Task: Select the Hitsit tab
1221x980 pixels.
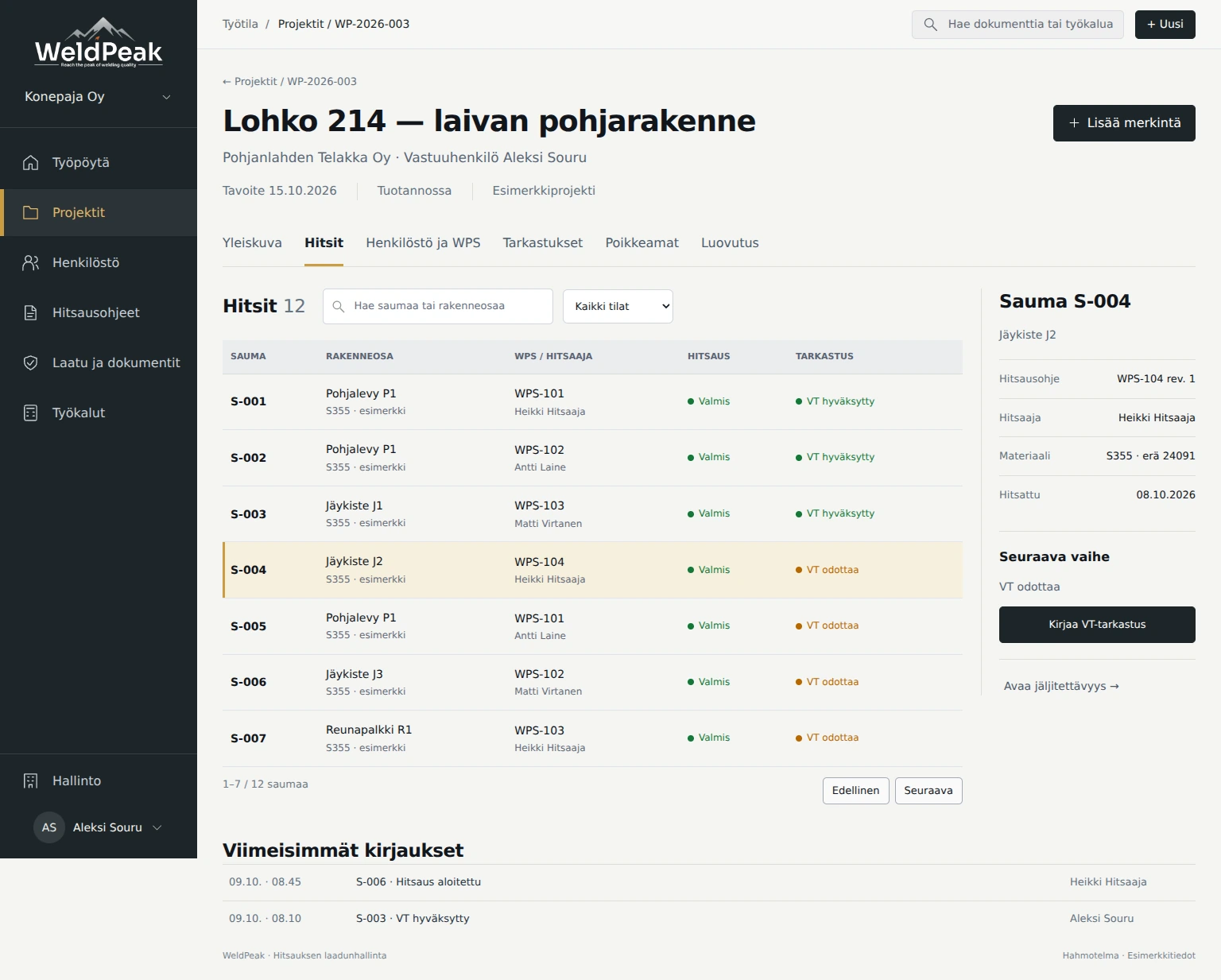Action: point(324,243)
